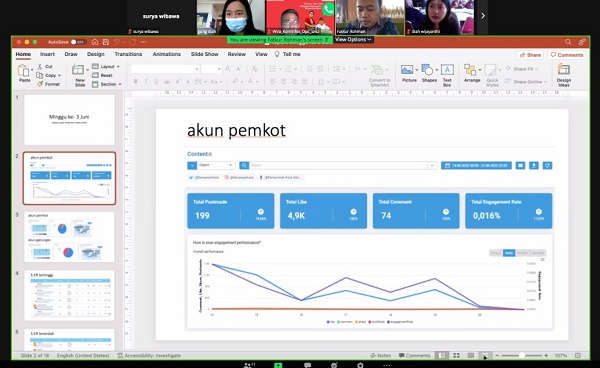The height and width of the screenshot is (368, 600).
Task: Toggle Italic formatting
Action: [146, 81]
